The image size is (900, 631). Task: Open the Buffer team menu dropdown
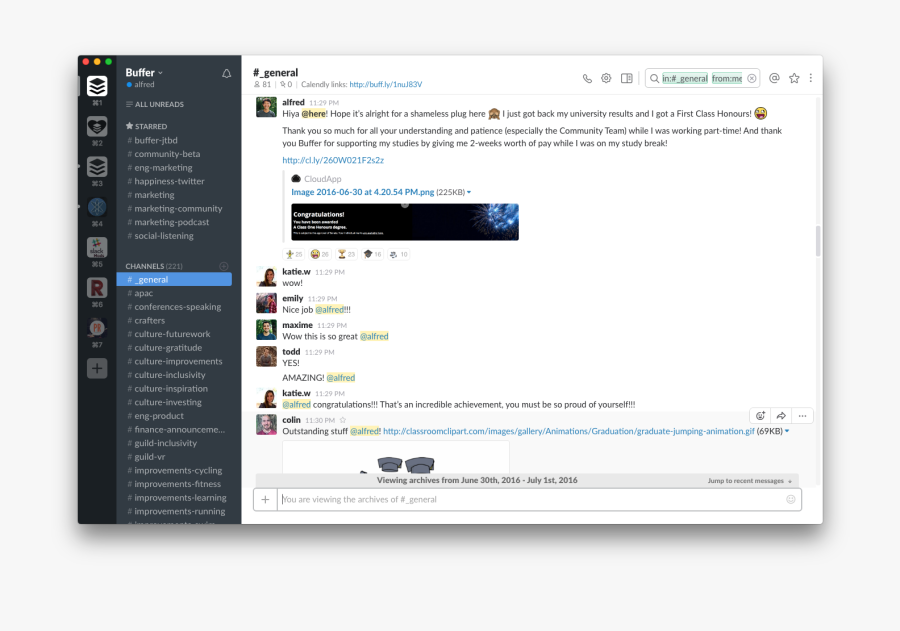(144, 72)
